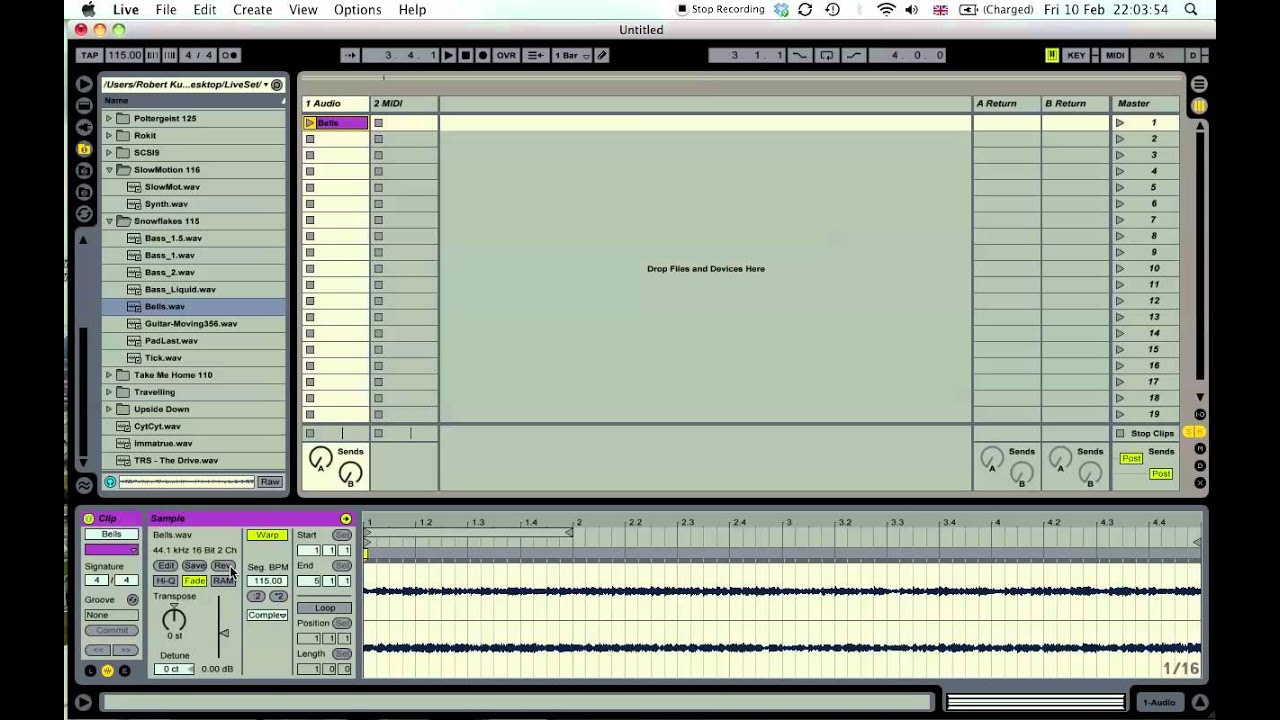Enable KEY map mode
This screenshot has width=1280, height=720.
click(1076, 55)
